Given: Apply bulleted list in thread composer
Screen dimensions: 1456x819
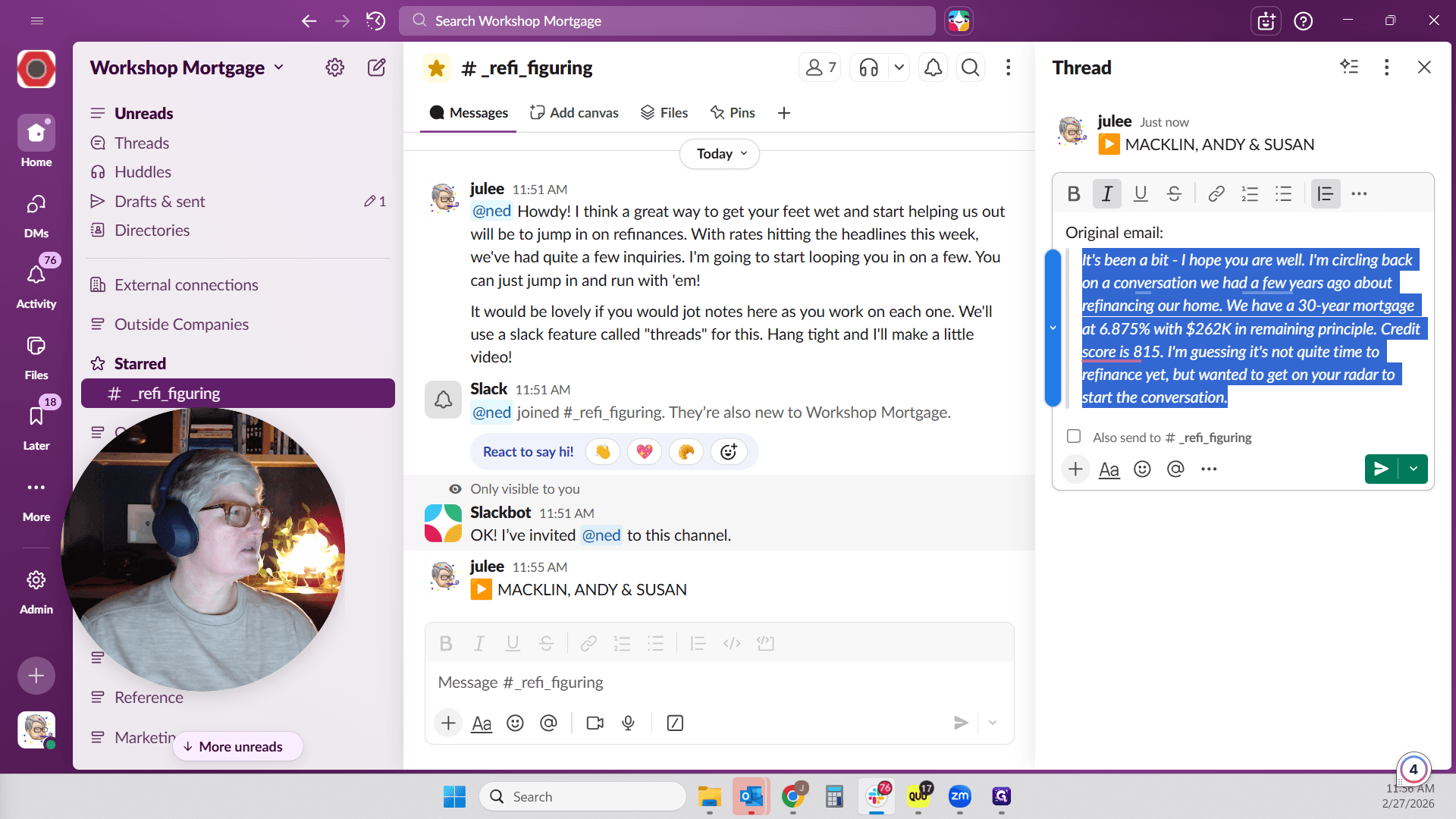Looking at the screenshot, I should (1283, 194).
